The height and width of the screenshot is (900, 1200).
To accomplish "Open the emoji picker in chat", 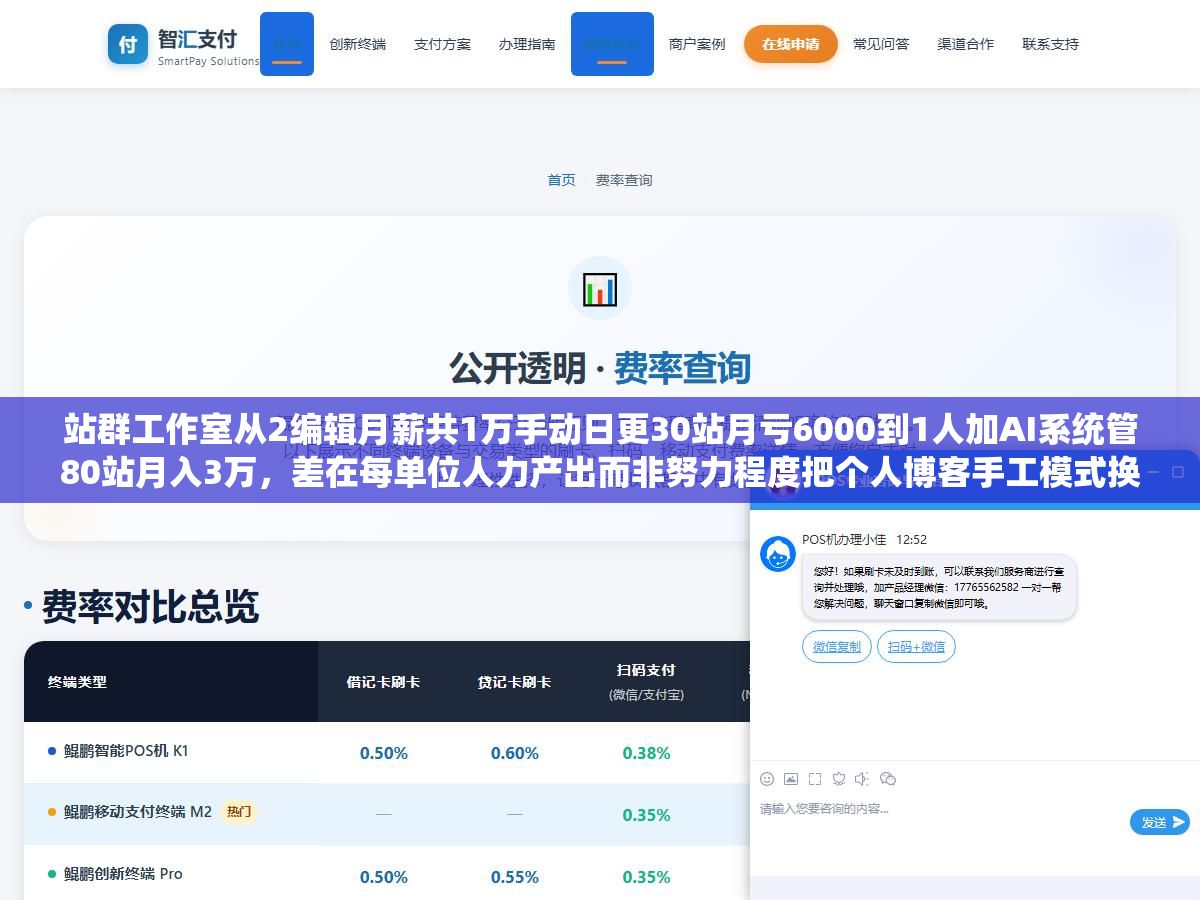I will pos(767,779).
